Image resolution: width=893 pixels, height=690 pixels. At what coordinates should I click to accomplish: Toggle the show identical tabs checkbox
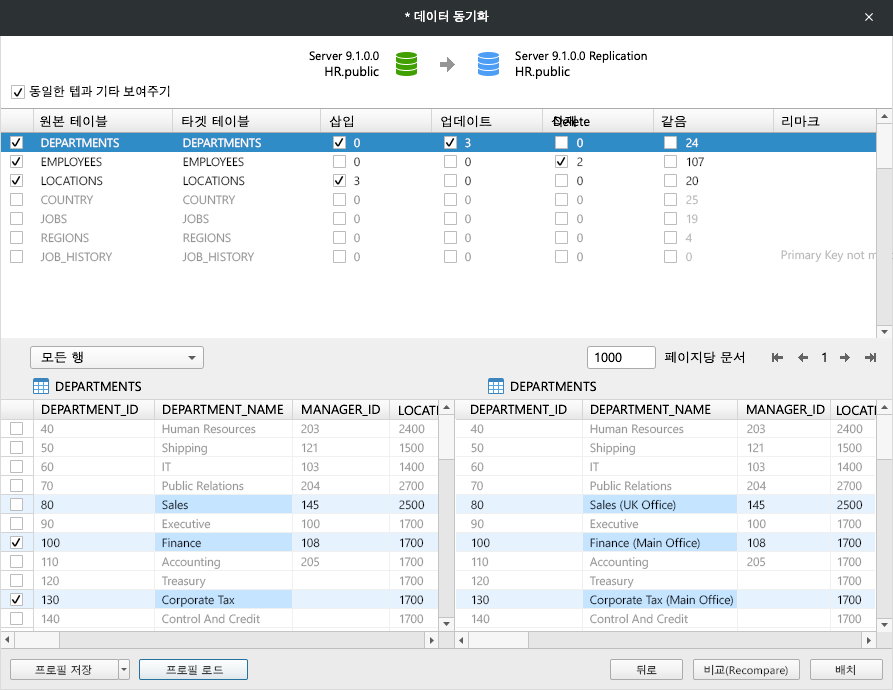[x=18, y=92]
